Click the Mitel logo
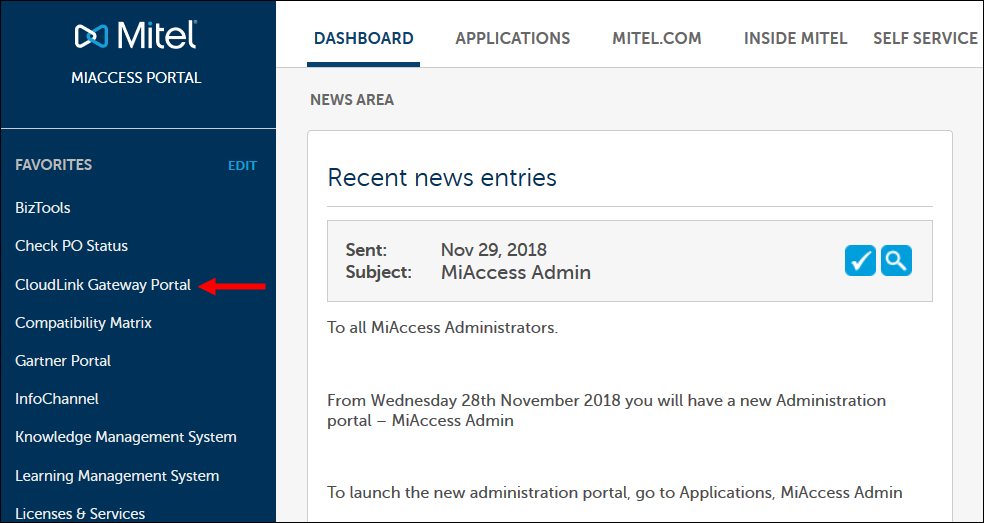The image size is (984, 523). 136,37
